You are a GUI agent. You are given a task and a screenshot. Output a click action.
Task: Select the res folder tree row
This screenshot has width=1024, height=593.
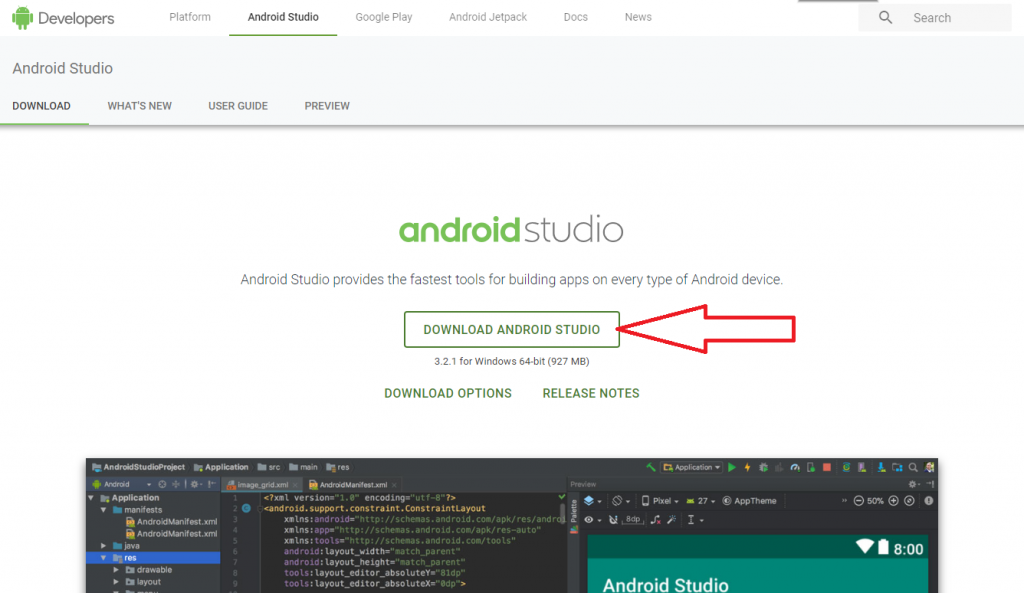tap(153, 558)
